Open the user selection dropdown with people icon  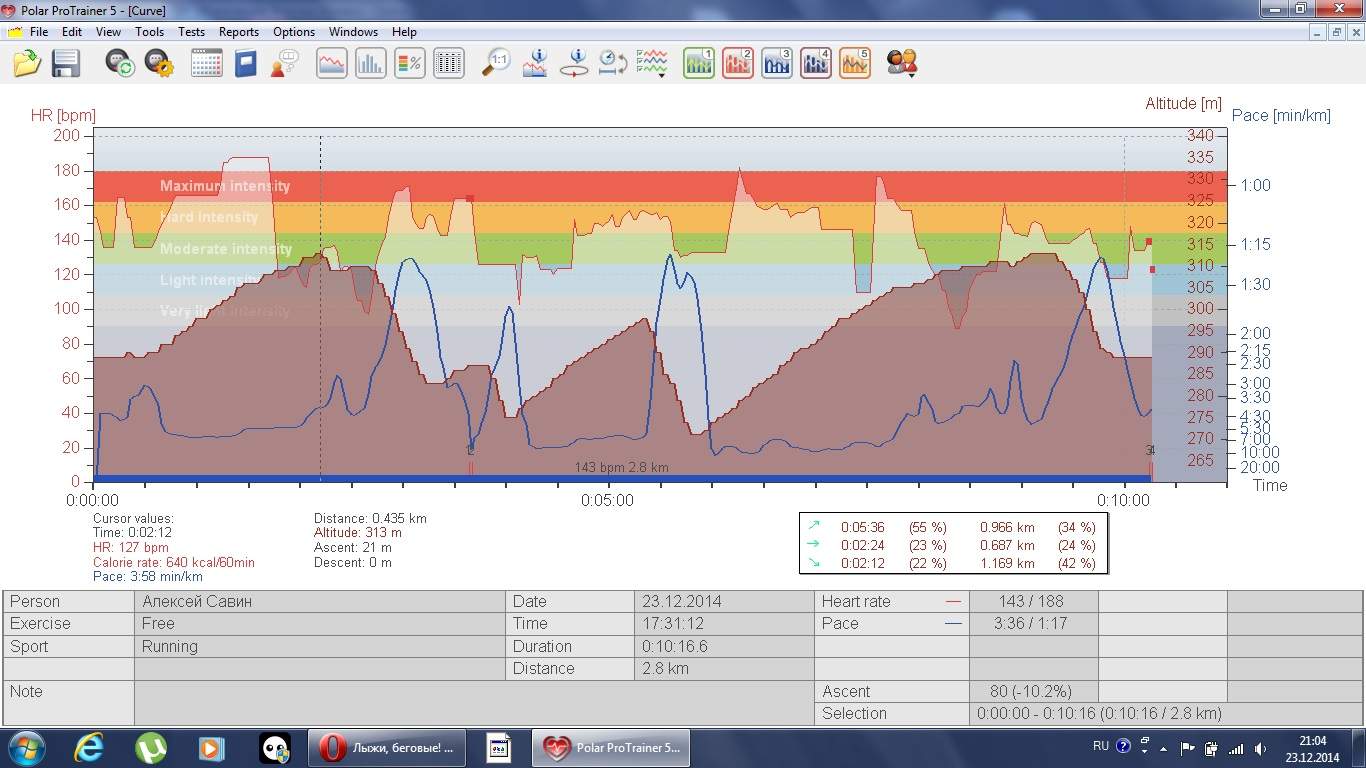[902, 63]
